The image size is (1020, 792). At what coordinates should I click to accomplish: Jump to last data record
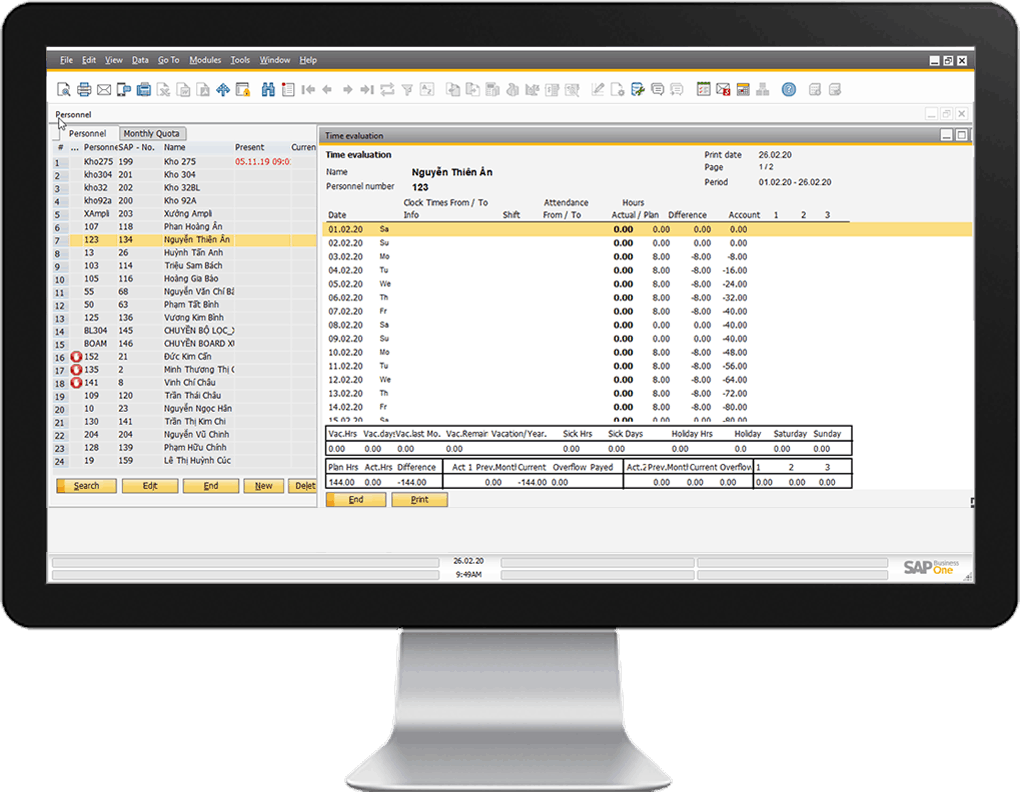click(x=368, y=90)
